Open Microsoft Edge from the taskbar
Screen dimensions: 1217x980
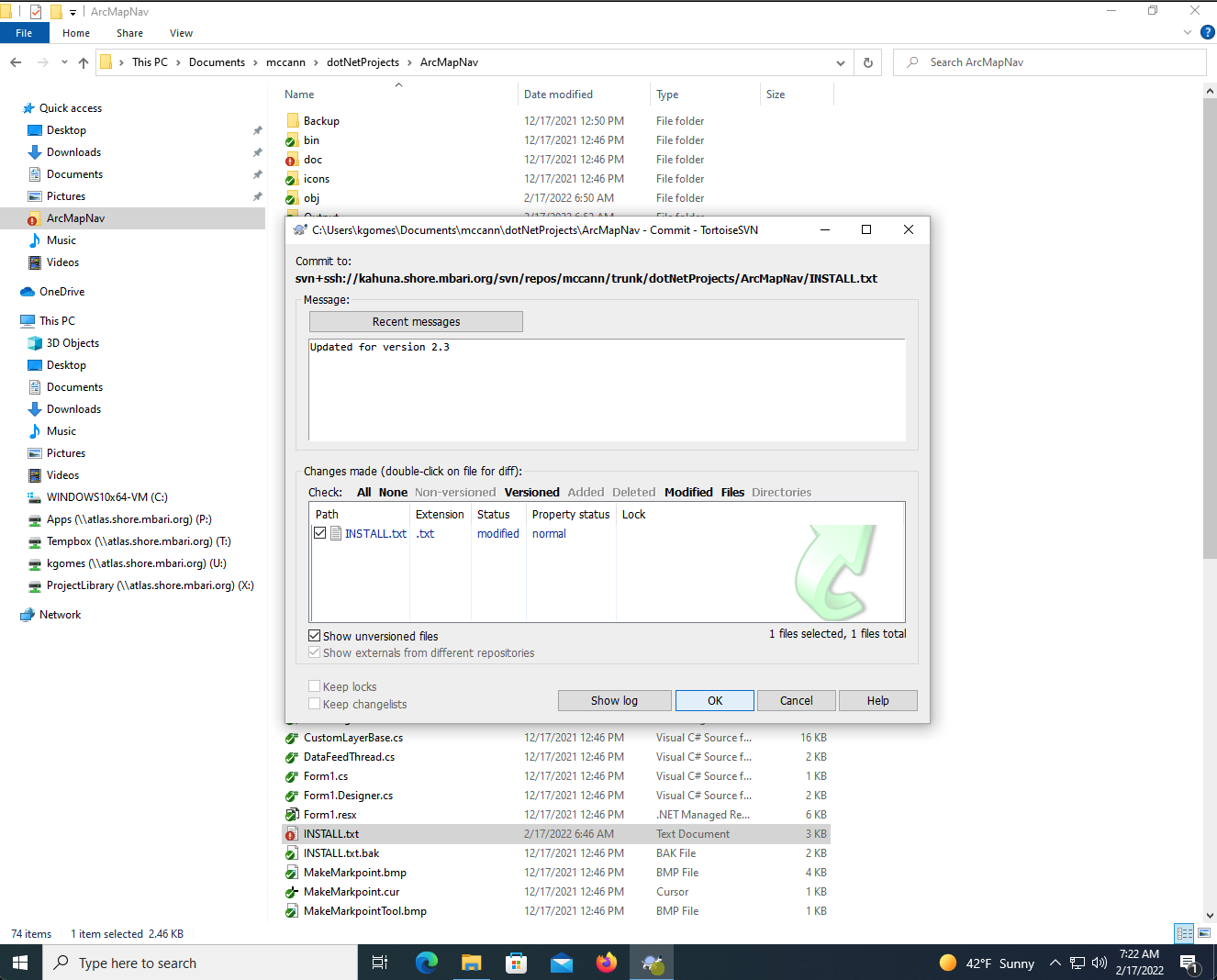(x=427, y=963)
